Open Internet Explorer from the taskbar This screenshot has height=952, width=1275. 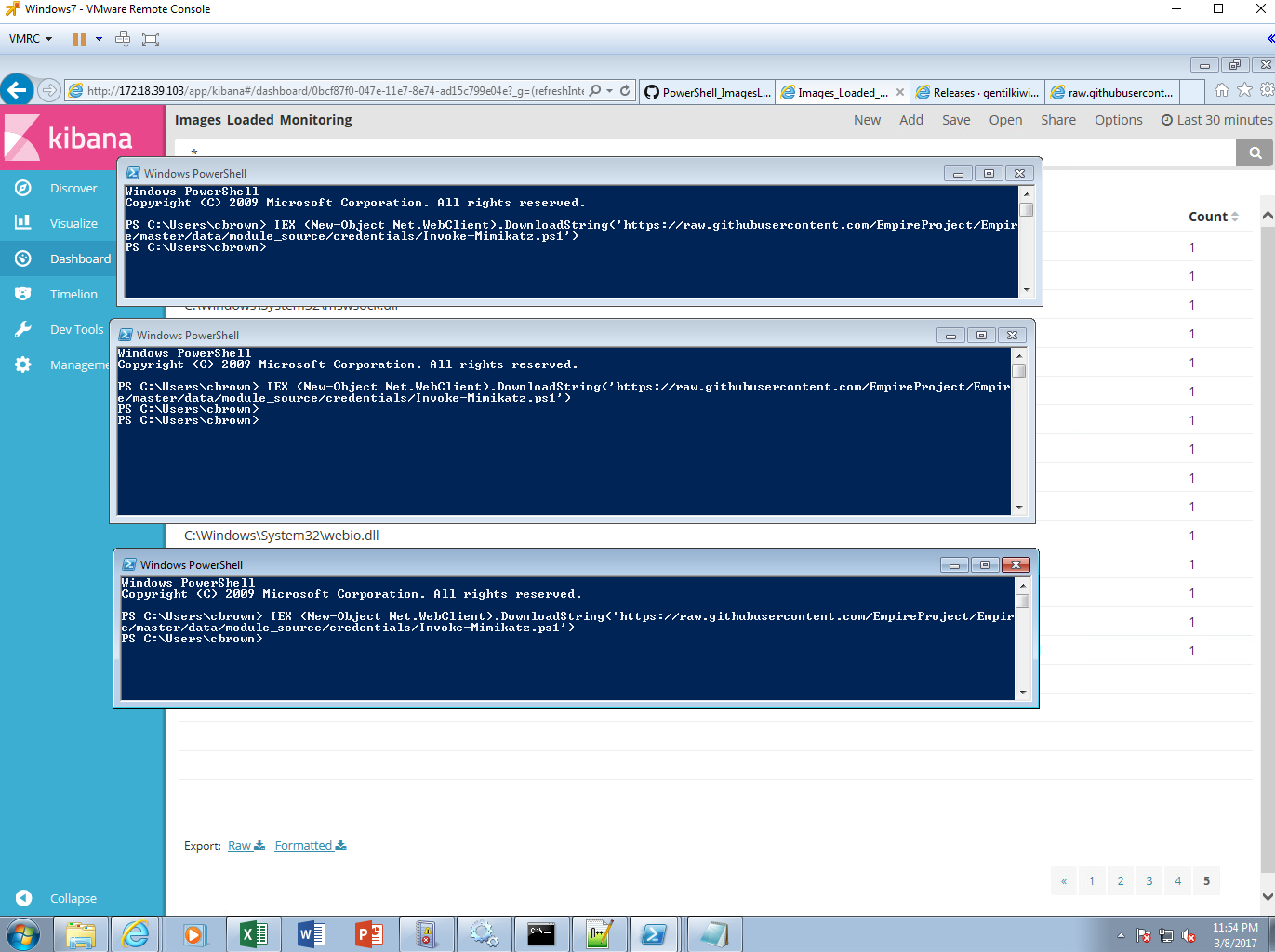[x=136, y=934]
